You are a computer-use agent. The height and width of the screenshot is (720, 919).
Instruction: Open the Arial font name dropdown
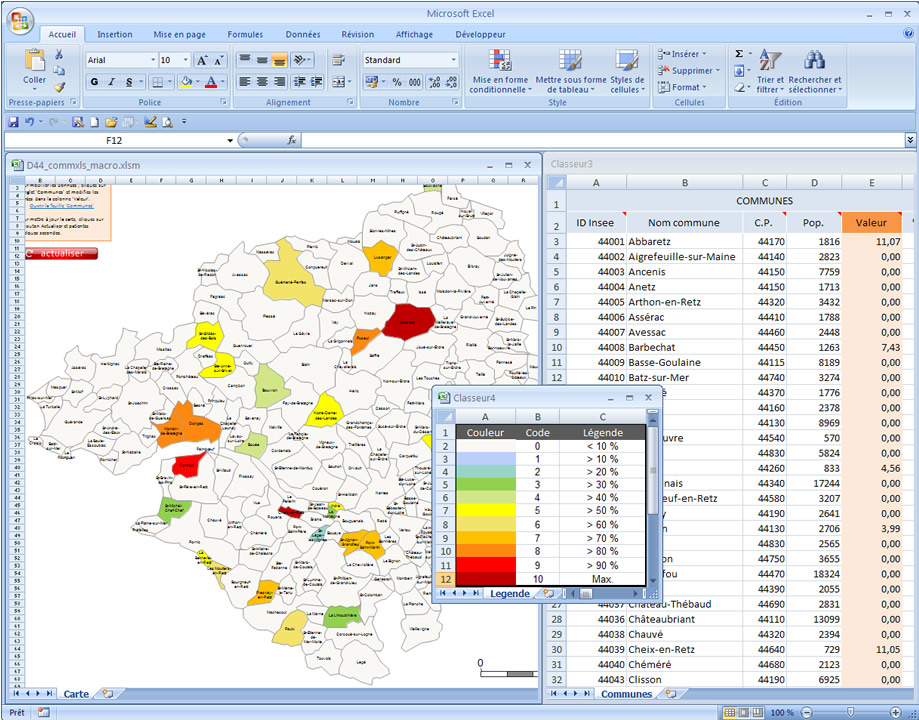pos(154,60)
